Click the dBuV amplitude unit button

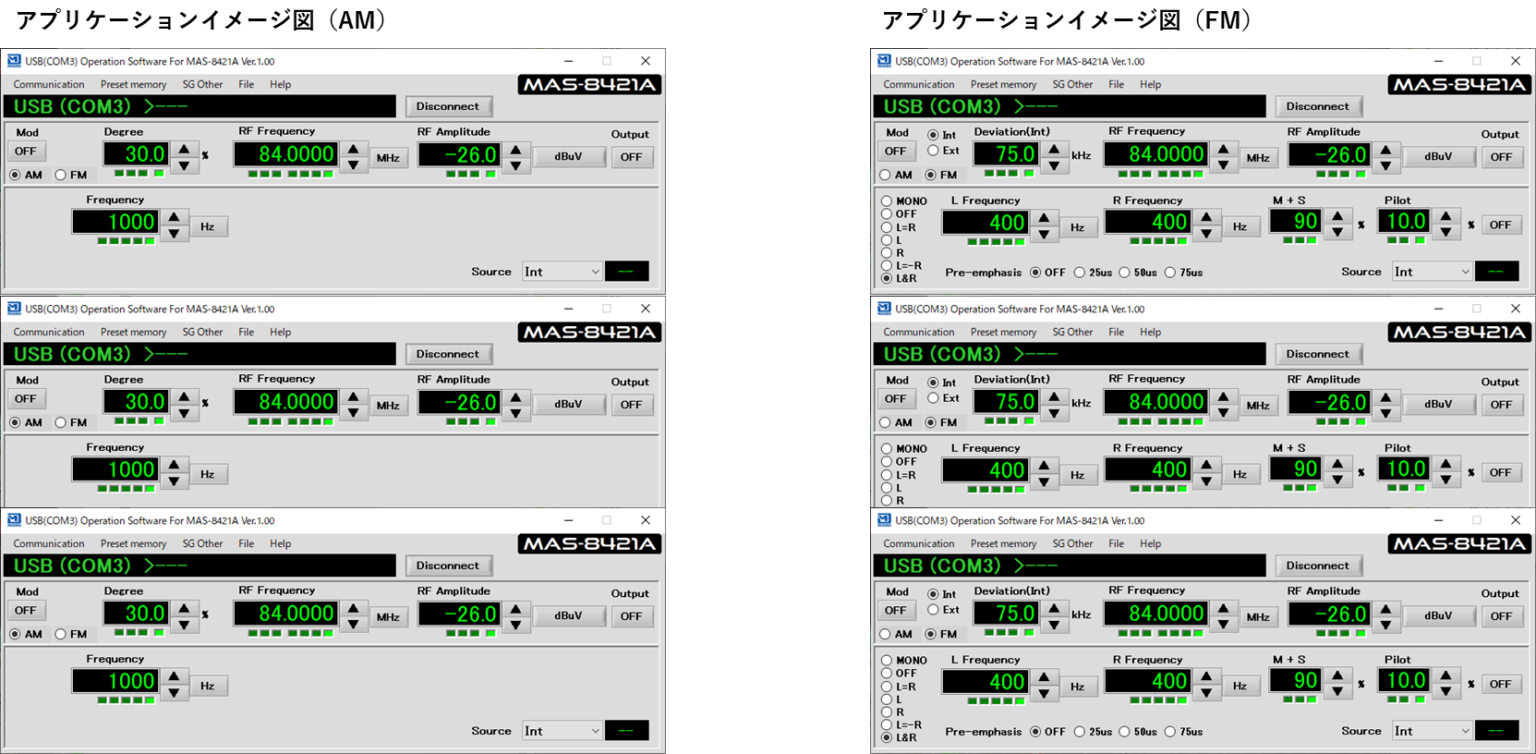[x=569, y=156]
